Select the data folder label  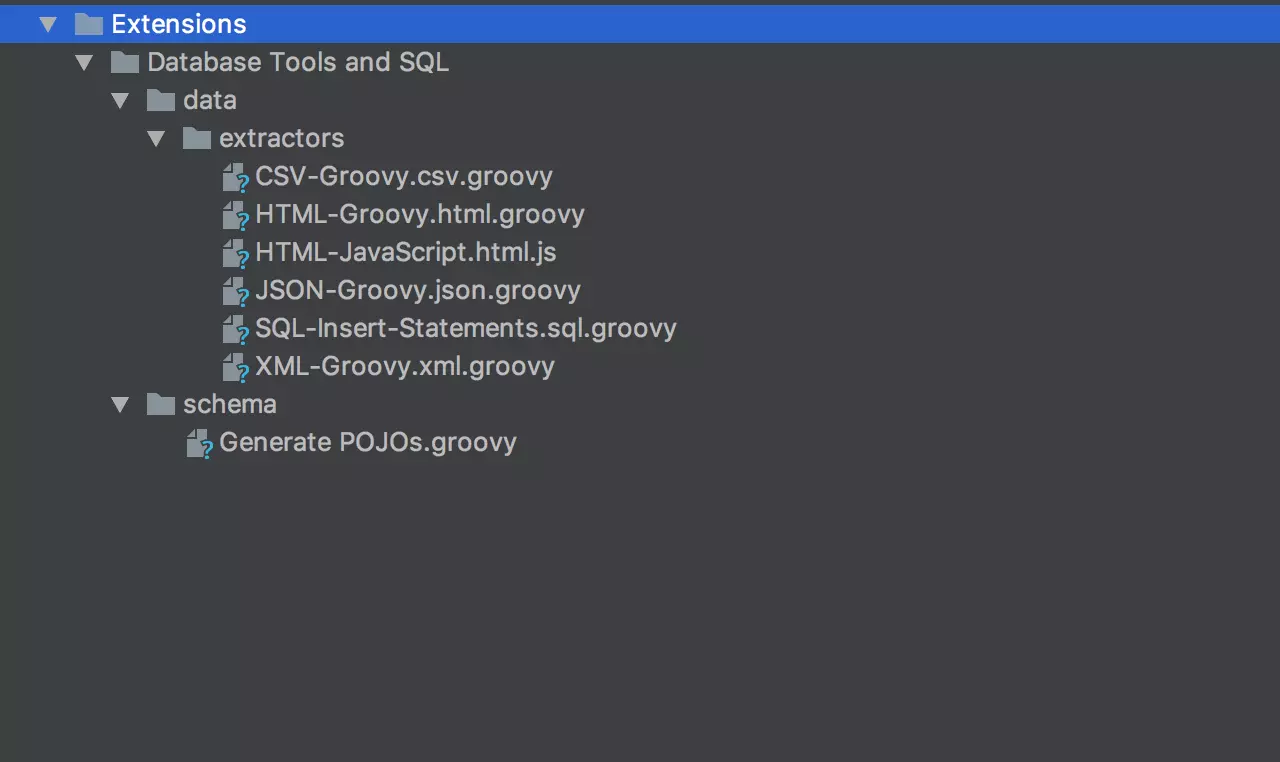pos(210,100)
